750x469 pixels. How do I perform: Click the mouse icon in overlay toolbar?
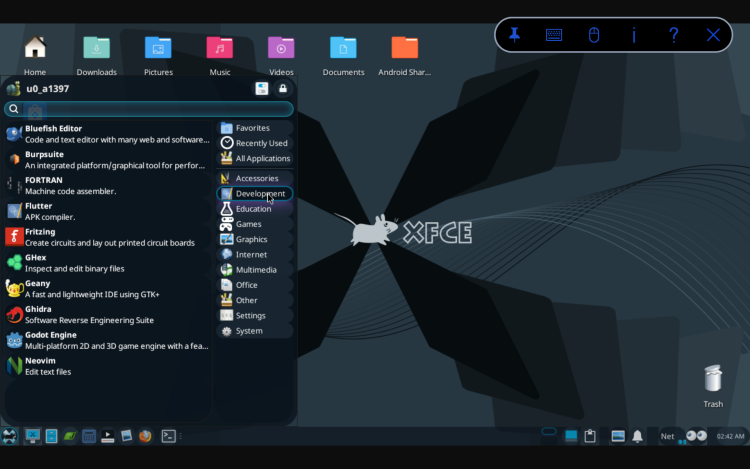pos(594,35)
